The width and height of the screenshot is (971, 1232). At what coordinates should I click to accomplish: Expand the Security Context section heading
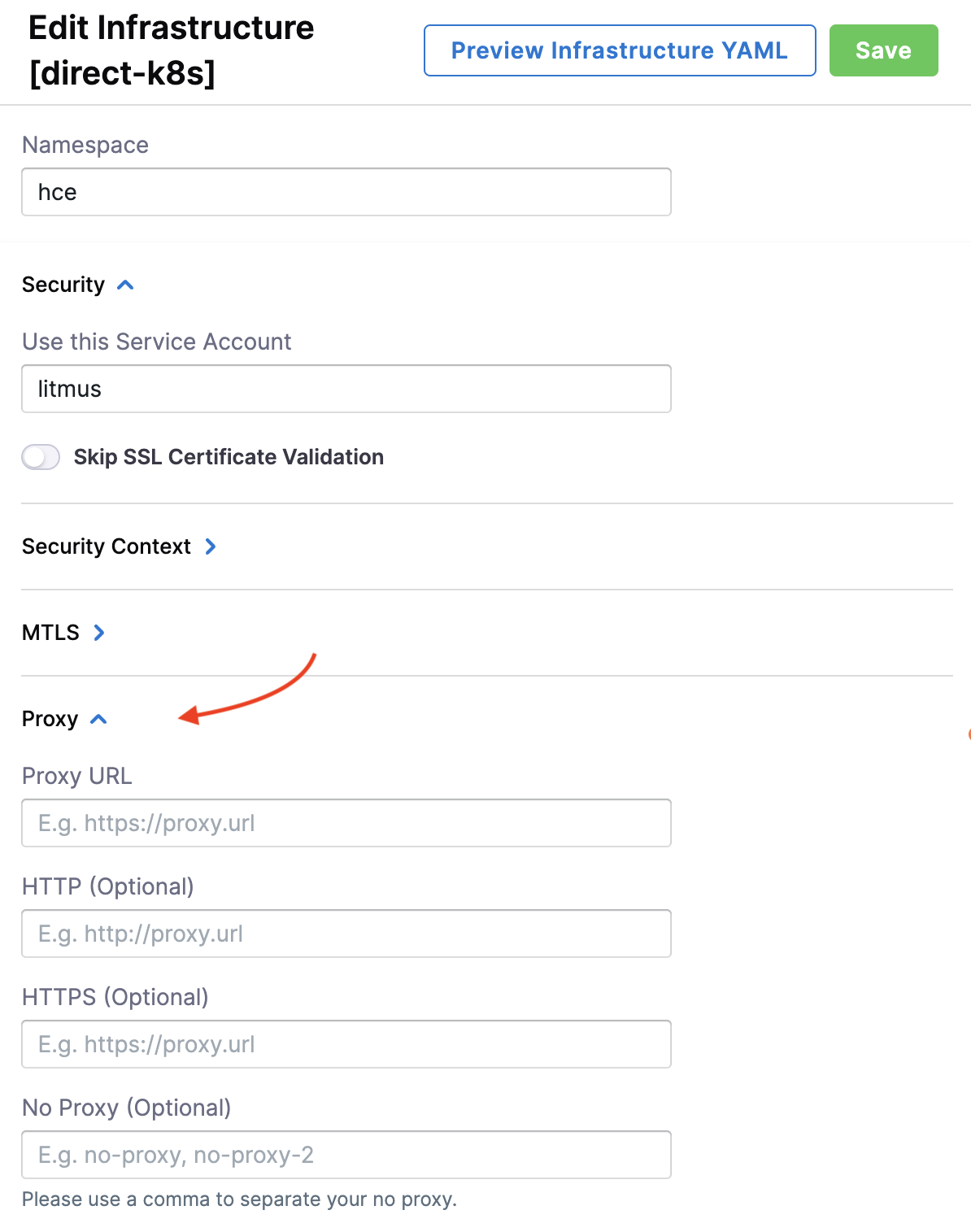click(107, 546)
